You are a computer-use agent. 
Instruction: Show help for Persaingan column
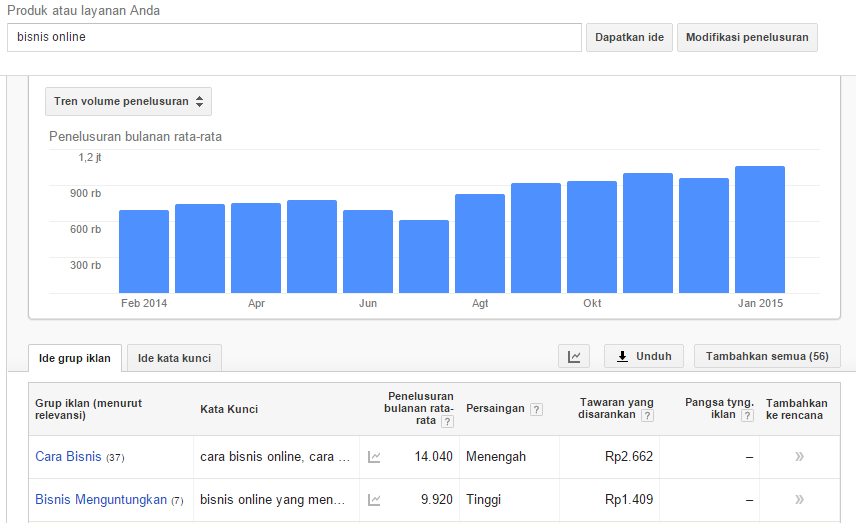[x=536, y=409]
